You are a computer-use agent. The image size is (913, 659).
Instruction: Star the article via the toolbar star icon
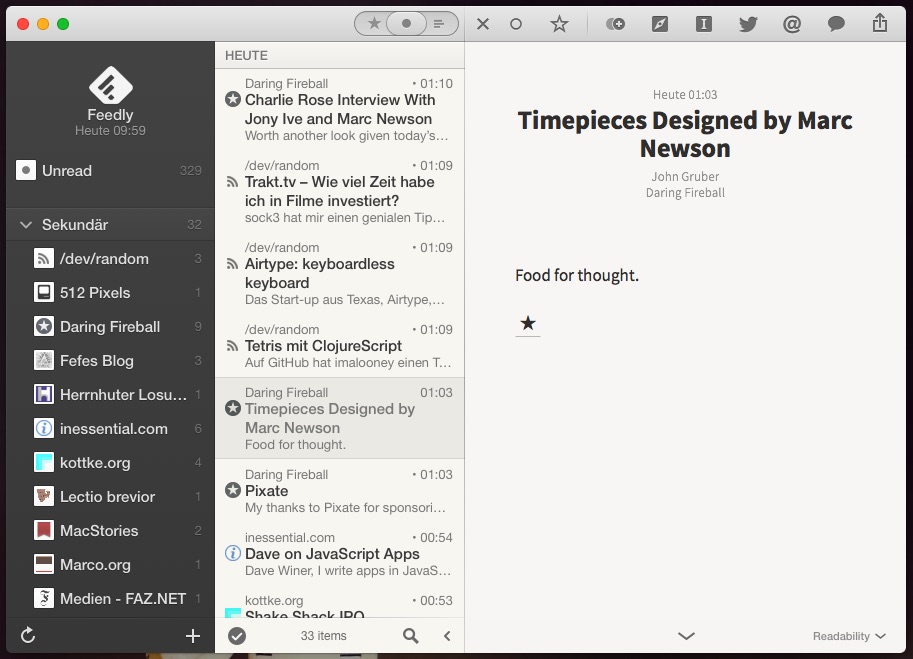tap(559, 24)
